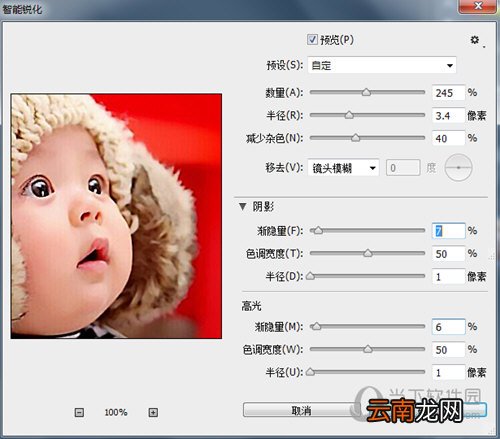This screenshot has height=439, width=500.
Task: Click the baby photo preview image
Action: 116,216
